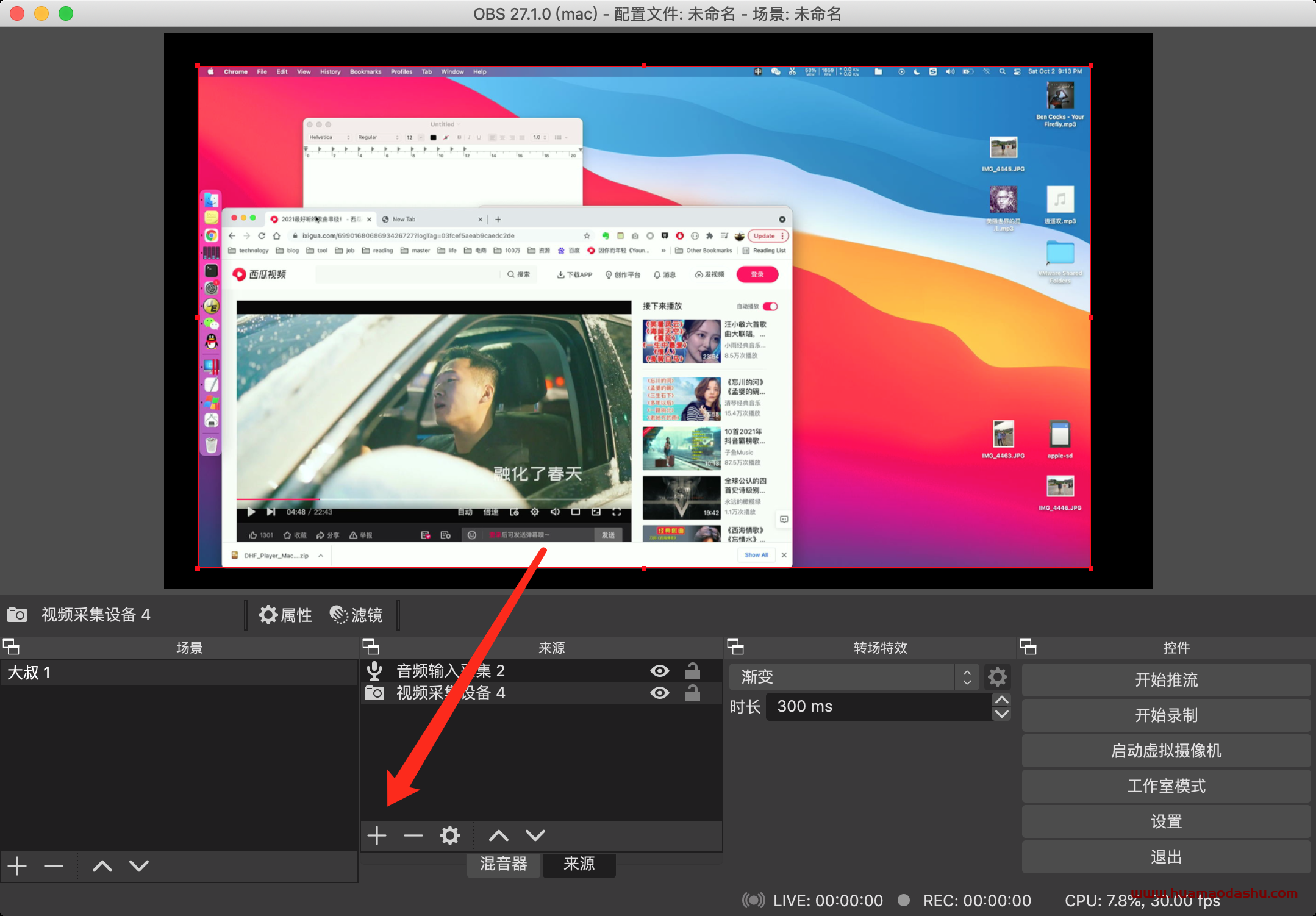Image resolution: width=1316 pixels, height=916 pixels.
Task: Click camera icon of 视频采集设备 4 source
Action: [374, 693]
